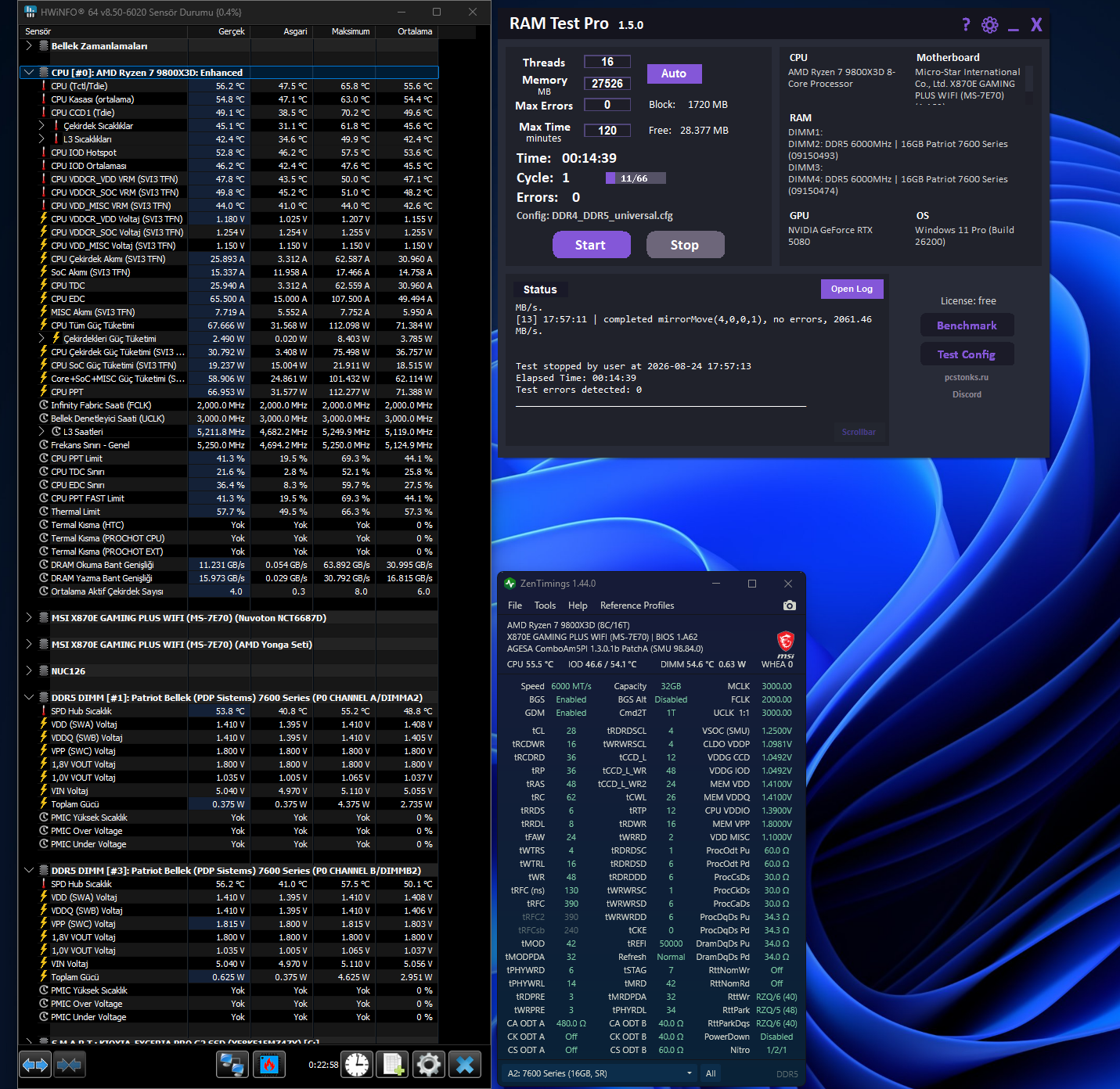Screen dimensions: 1120x1089
Task: Open the File menu in ZenTimings
Action: point(515,606)
